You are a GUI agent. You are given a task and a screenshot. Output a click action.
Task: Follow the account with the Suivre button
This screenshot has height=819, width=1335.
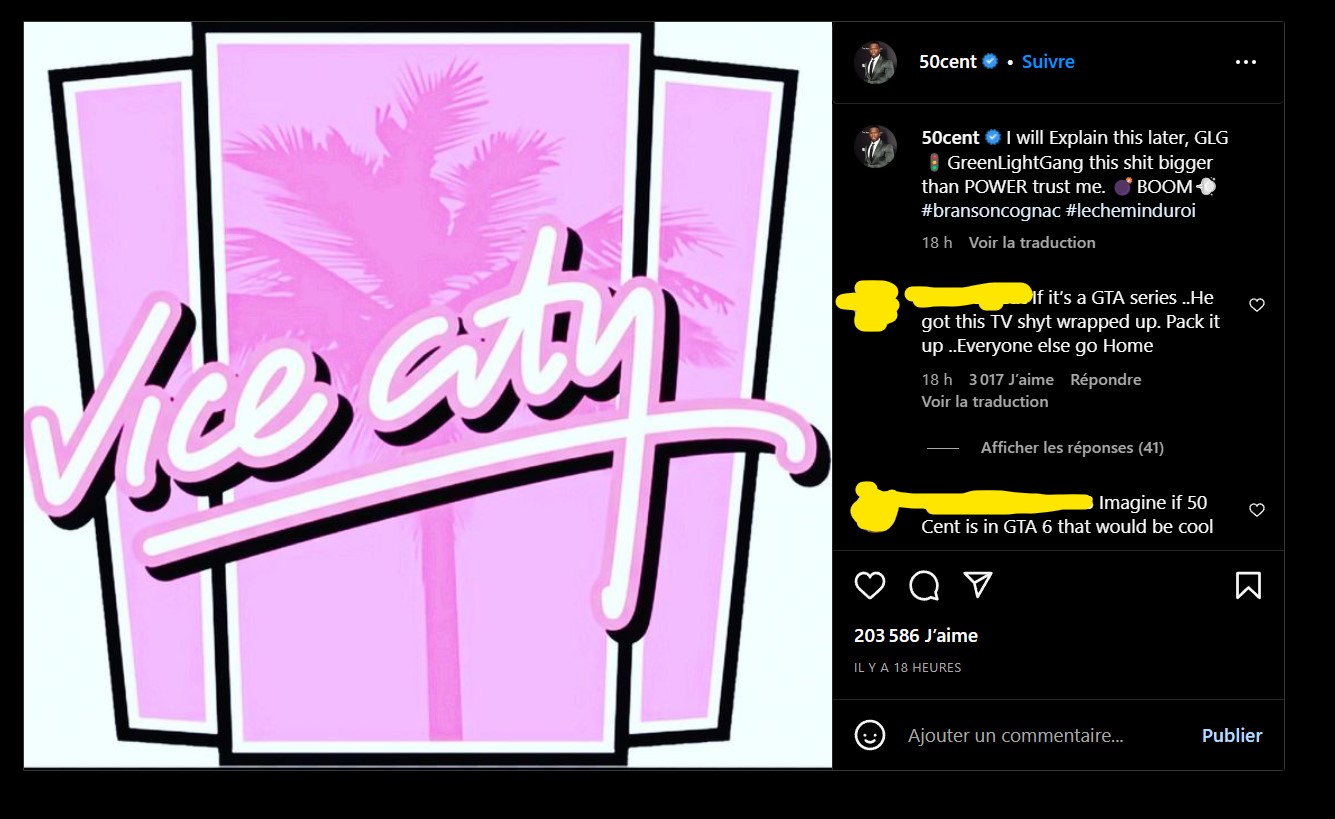(x=1048, y=62)
